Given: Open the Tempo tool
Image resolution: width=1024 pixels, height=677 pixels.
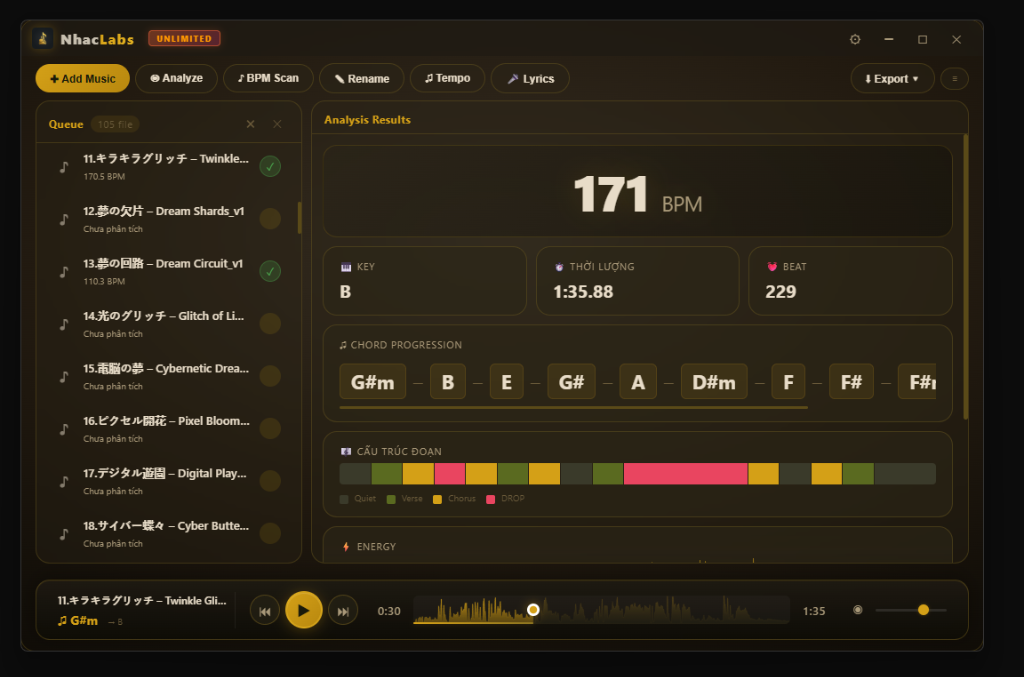Looking at the screenshot, I should coord(447,78).
